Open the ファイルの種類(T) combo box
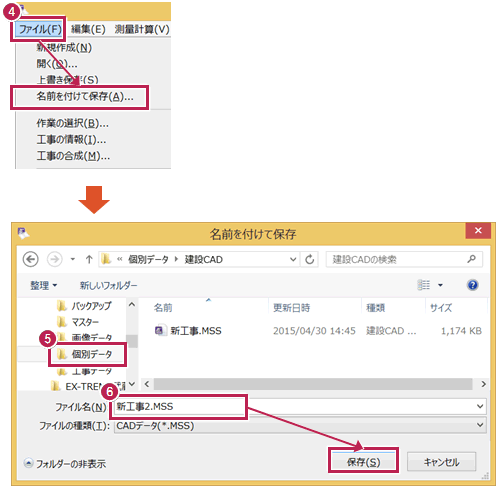 pyautogui.click(x=300, y=425)
